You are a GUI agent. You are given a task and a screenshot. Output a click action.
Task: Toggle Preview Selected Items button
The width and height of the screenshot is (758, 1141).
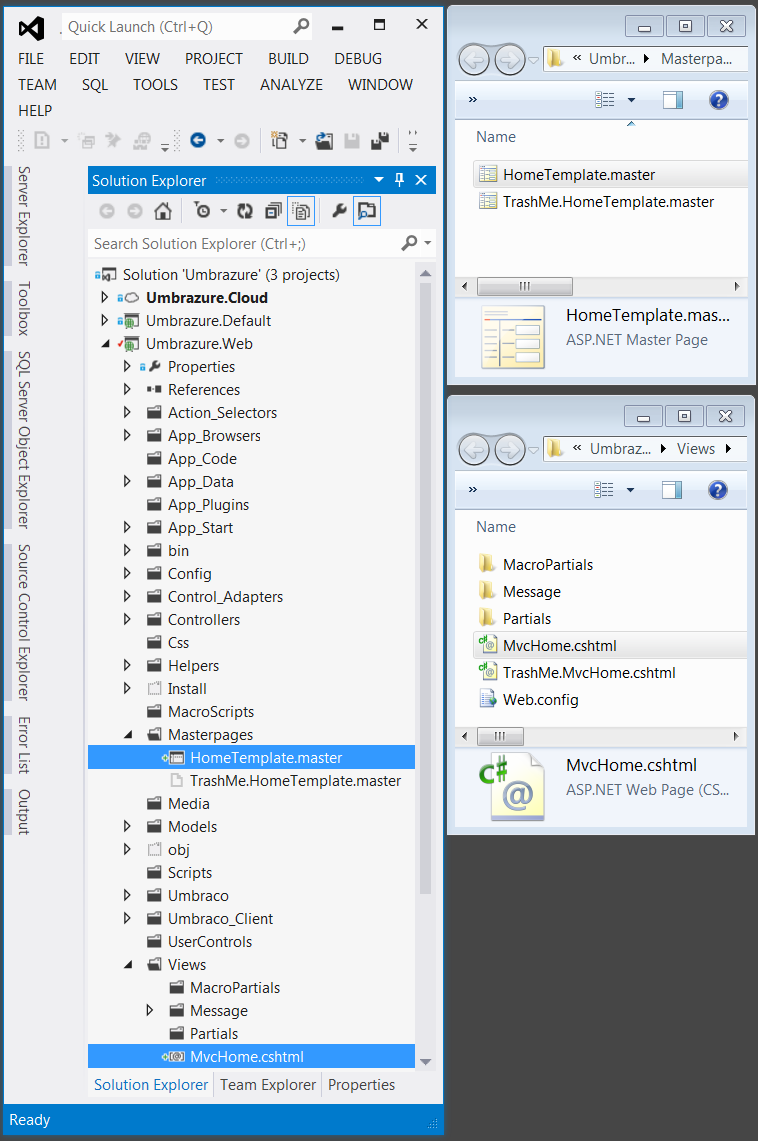click(x=367, y=211)
